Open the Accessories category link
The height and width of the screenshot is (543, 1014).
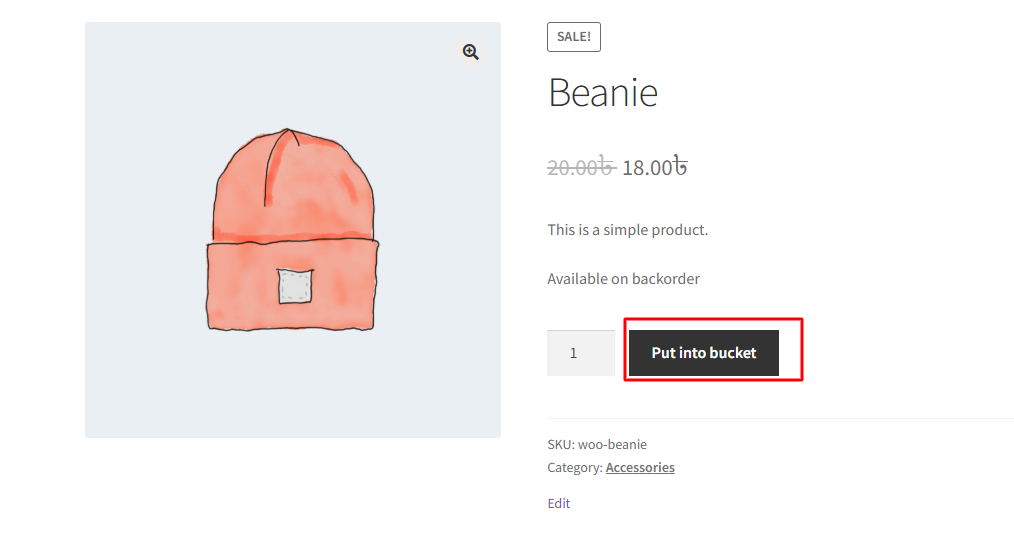640,467
